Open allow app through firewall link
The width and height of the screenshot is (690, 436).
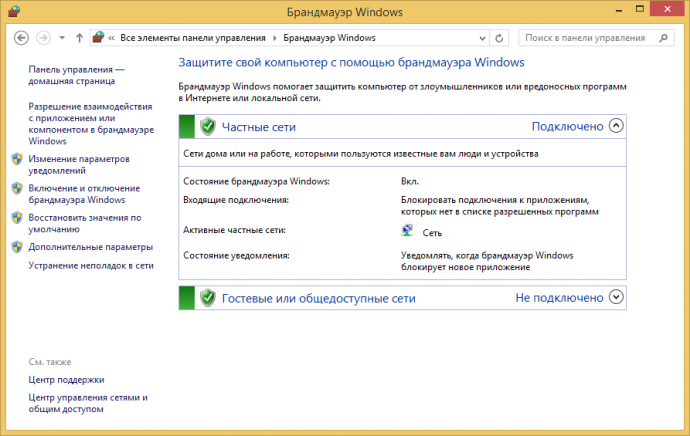[91, 124]
